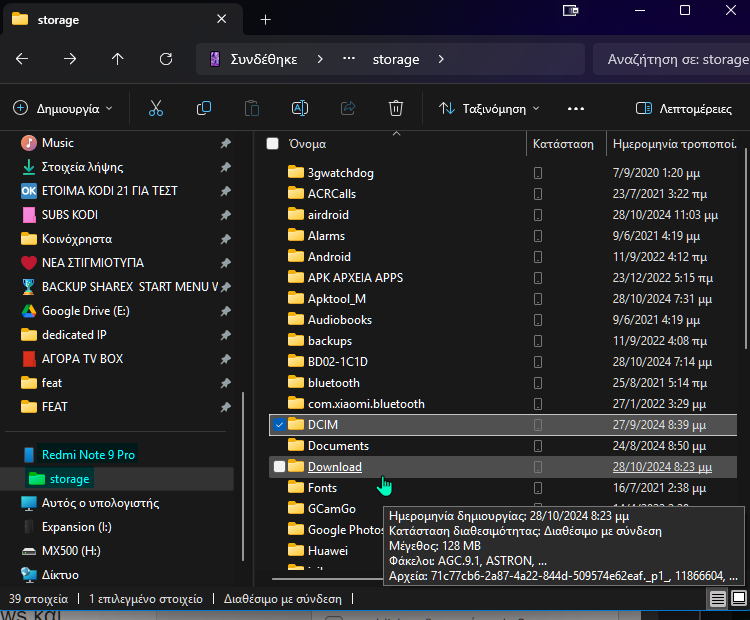Viewport: 750px width, 620px height.
Task: Select the storage tab
Action: pyautogui.click(x=122, y=20)
